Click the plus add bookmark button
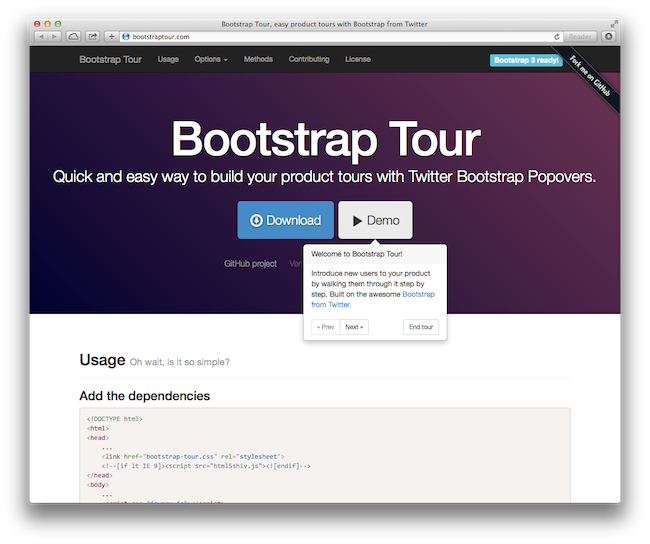Image resolution: width=650 pixels, height=544 pixels. click(111, 36)
